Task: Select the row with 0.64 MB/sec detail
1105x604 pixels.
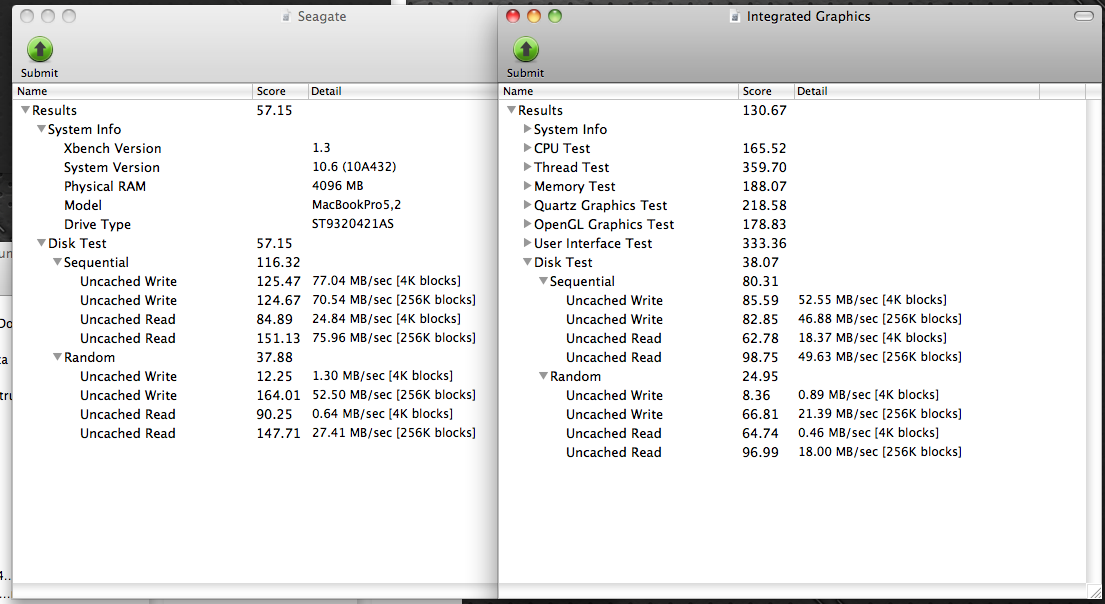Action: coord(255,414)
